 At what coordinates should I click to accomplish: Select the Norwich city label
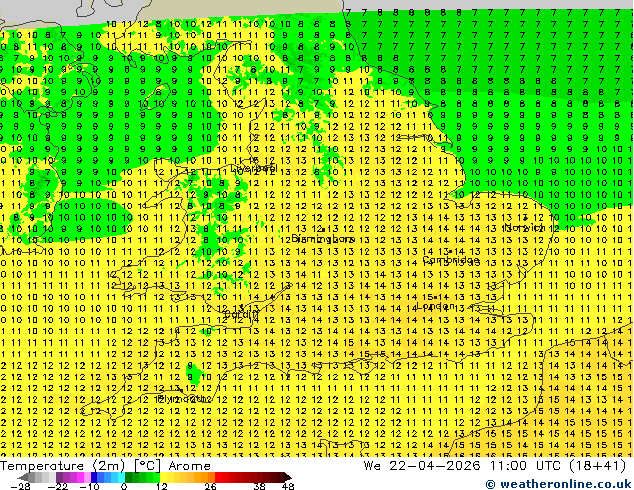524,226
